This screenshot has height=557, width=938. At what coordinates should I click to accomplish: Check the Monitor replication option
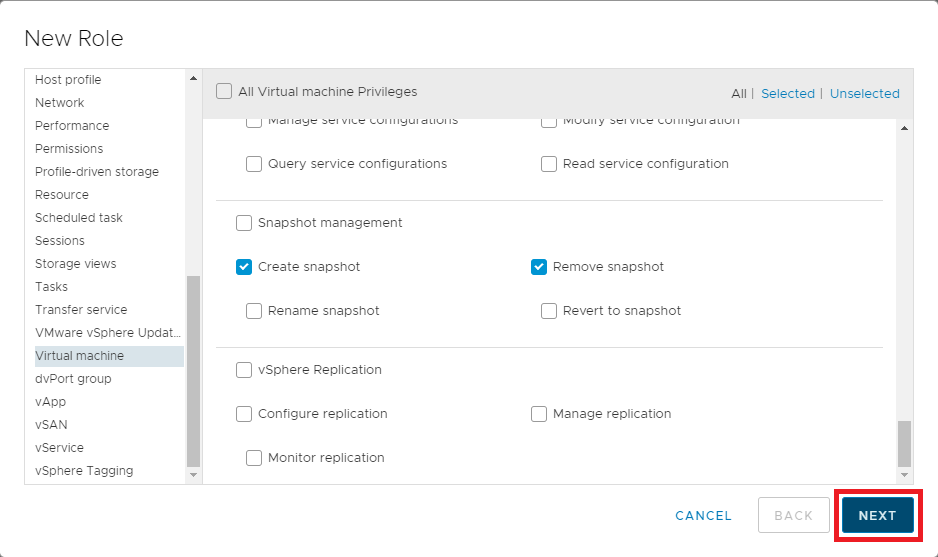click(254, 458)
